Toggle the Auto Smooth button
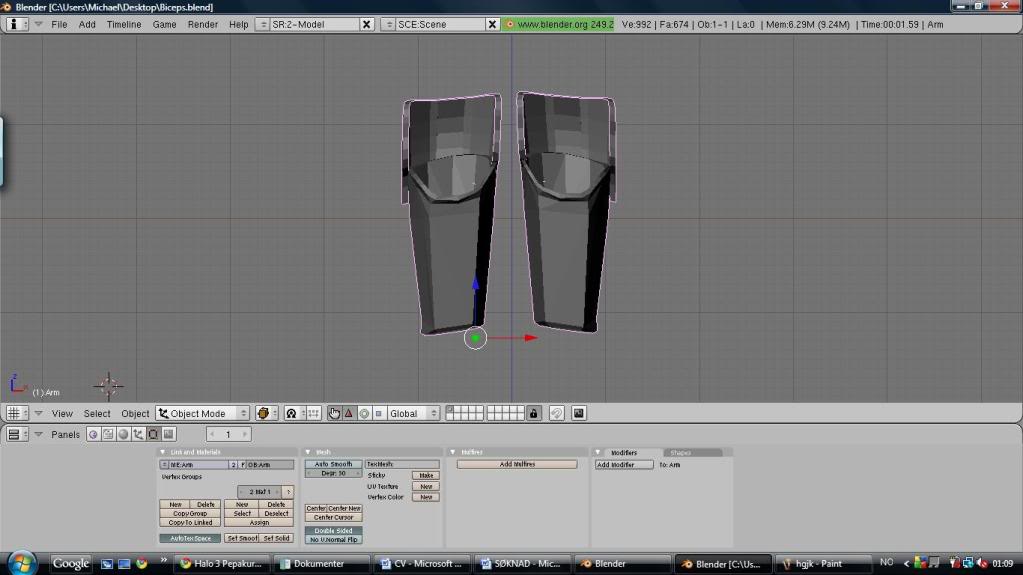1023x575 pixels. coord(333,464)
